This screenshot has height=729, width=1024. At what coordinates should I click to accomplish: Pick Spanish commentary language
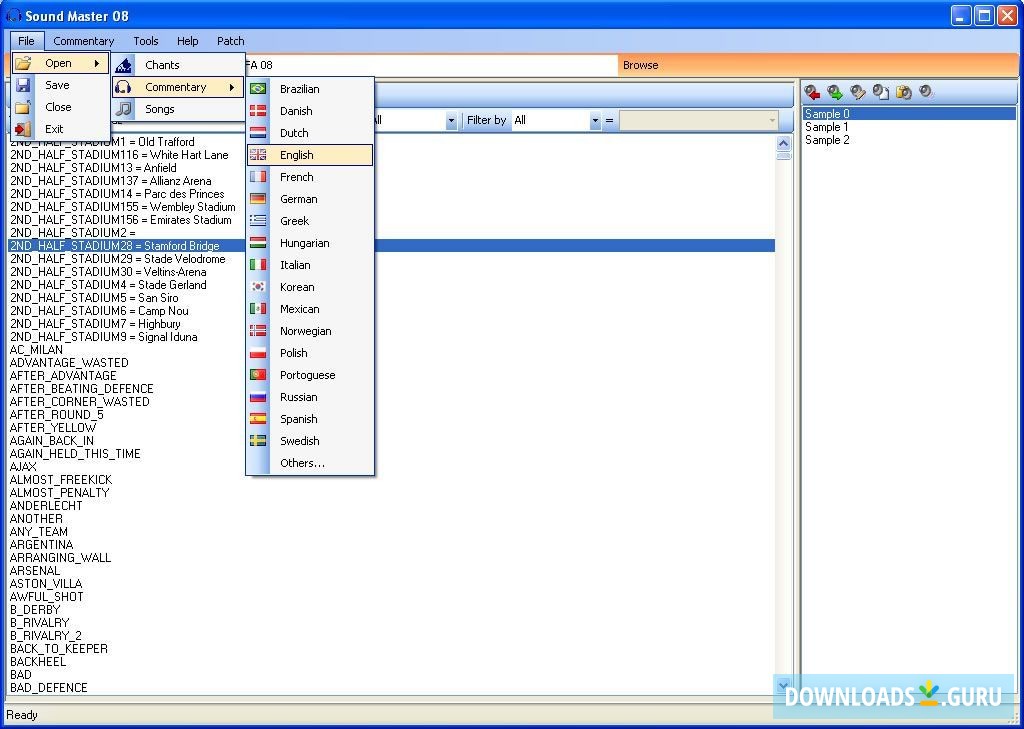point(310,419)
